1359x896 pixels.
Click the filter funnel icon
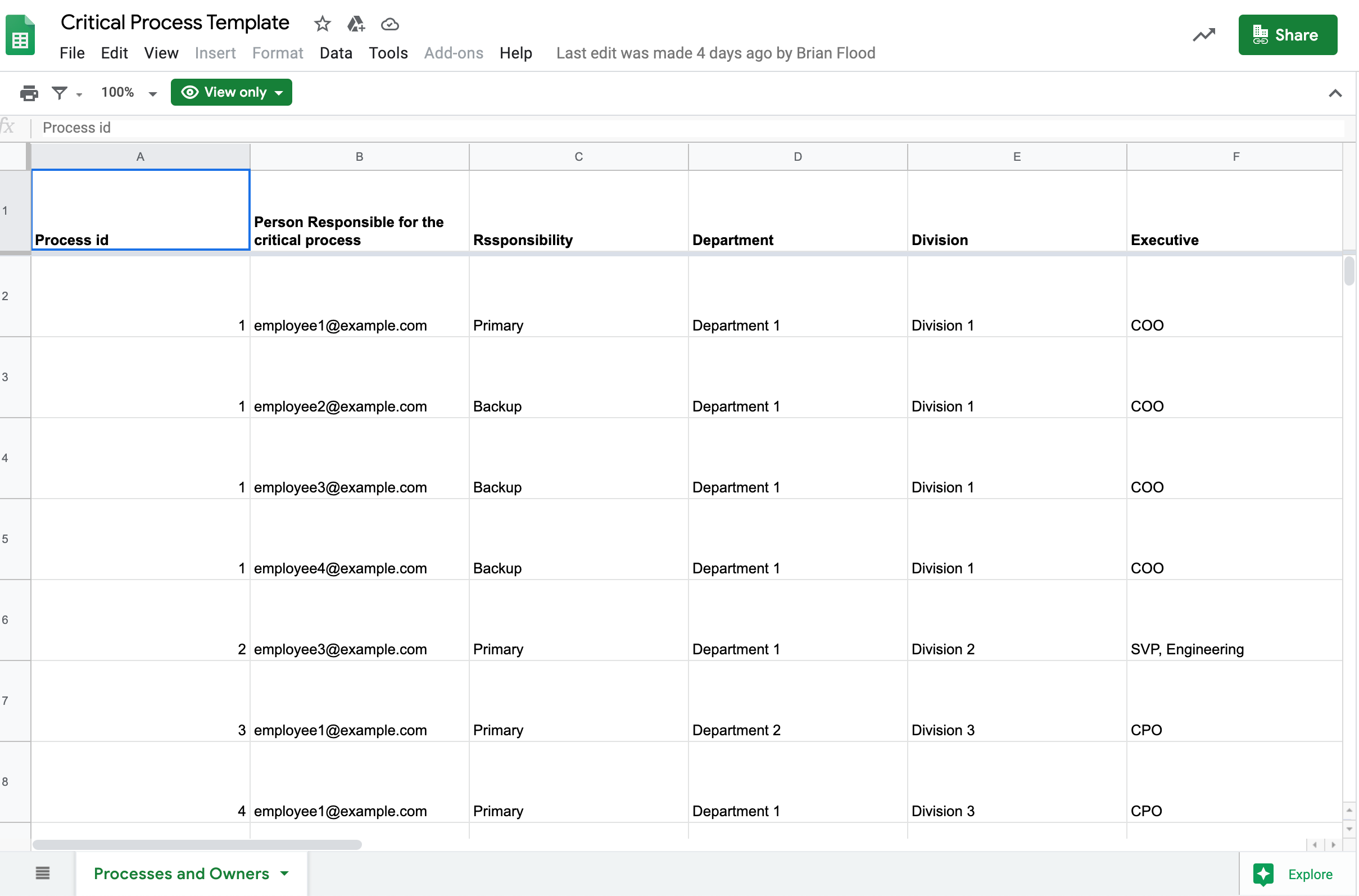[x=60, y=93]
